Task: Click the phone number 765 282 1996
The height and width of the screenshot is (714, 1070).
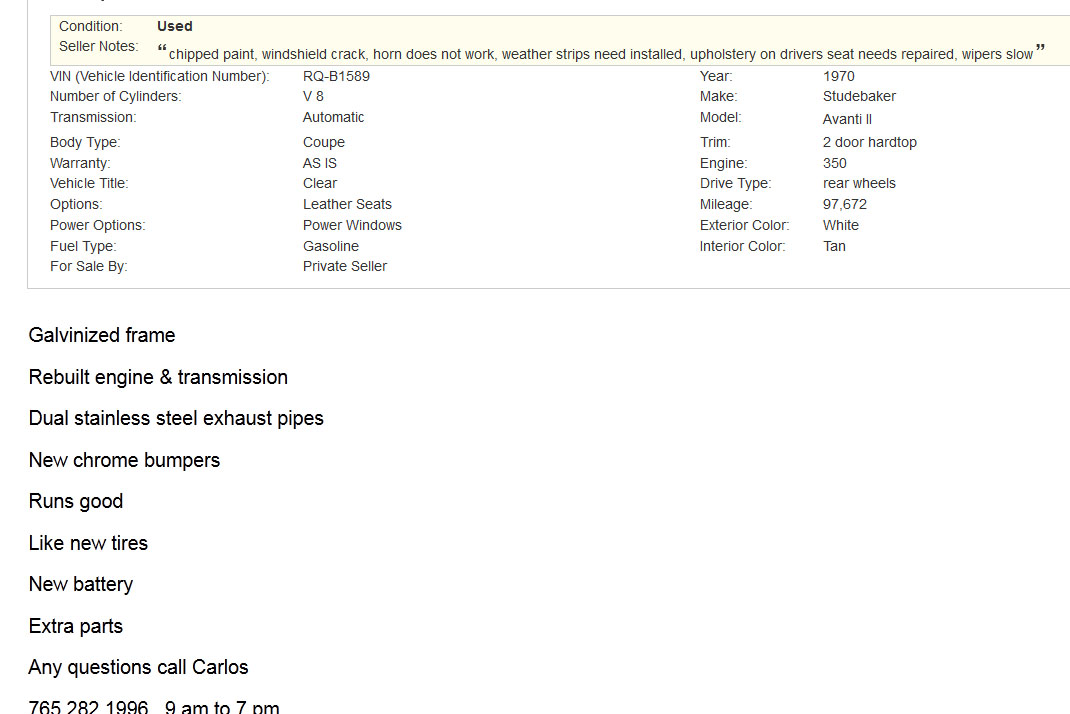Action: click(x=88, y=707)
